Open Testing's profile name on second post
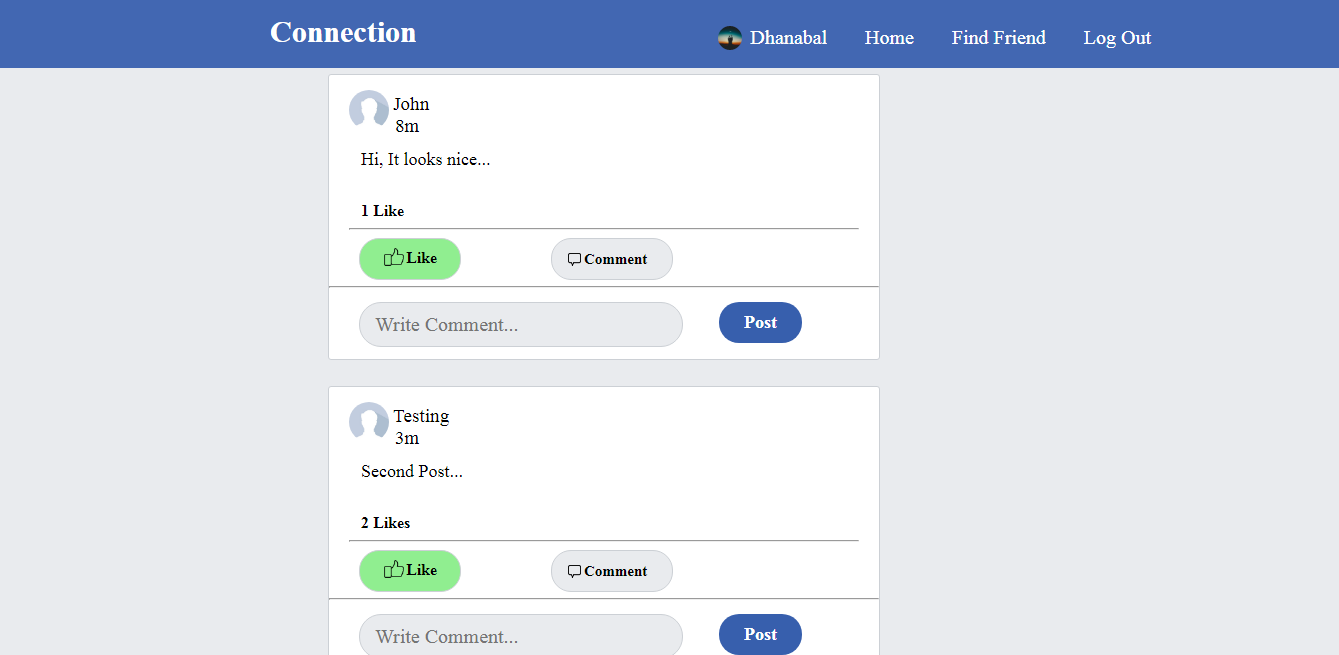The image size is (1339, 655). [x=421, y=416]
